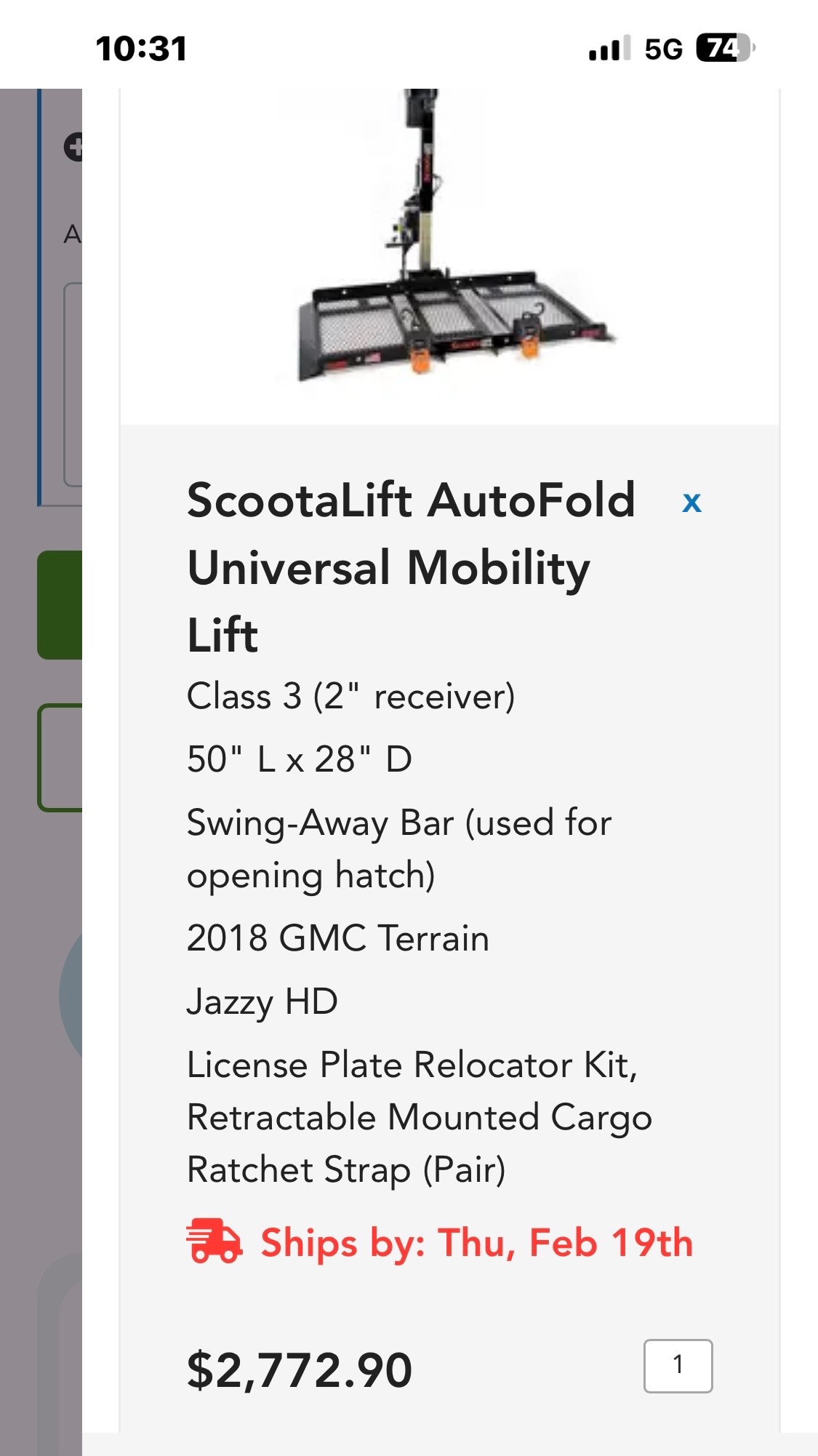Tap the 10:31 clock in the status bar
This screenshot has height=1456, width=818.
142,49
